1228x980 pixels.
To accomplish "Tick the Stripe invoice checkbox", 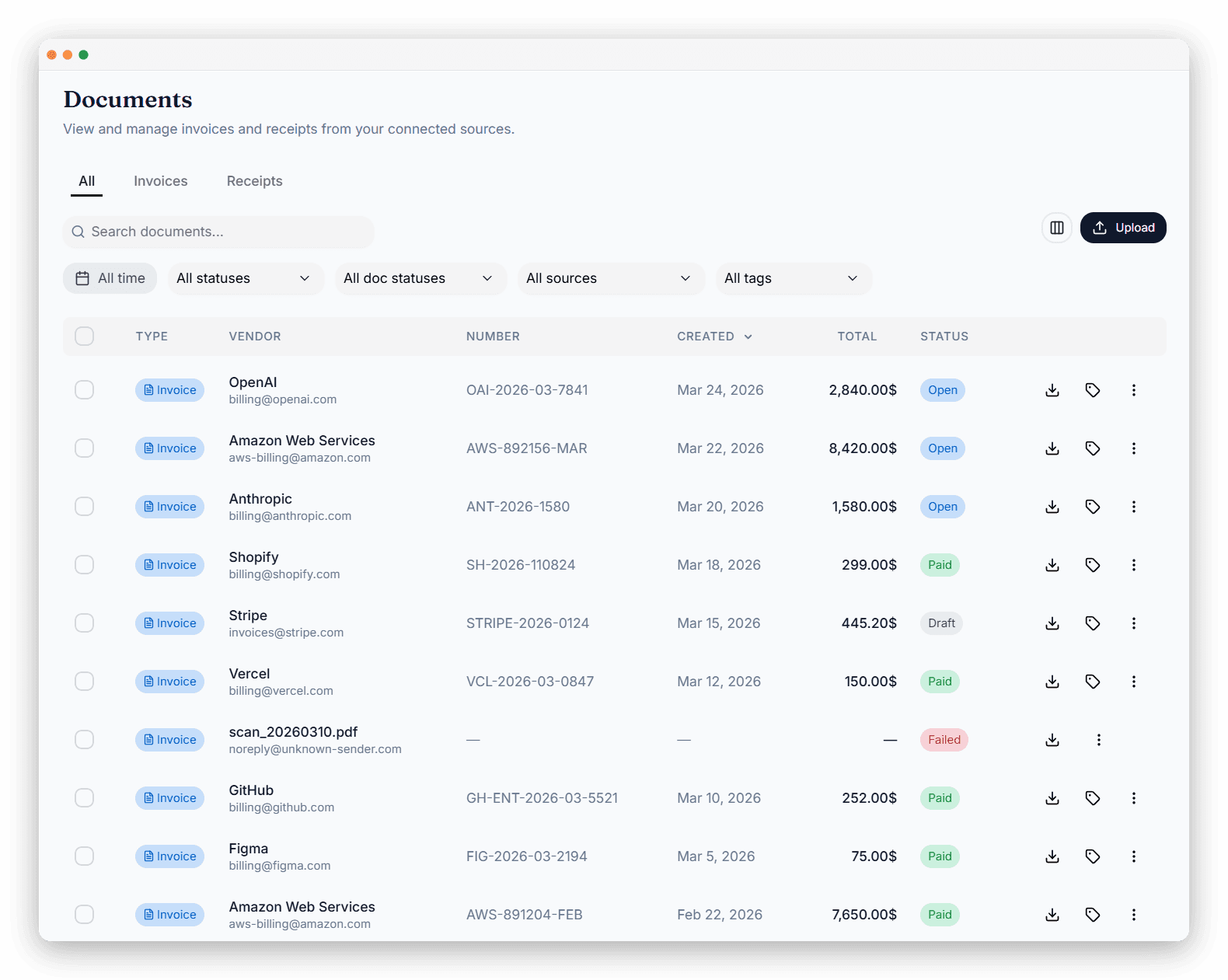I will point(84,623).
